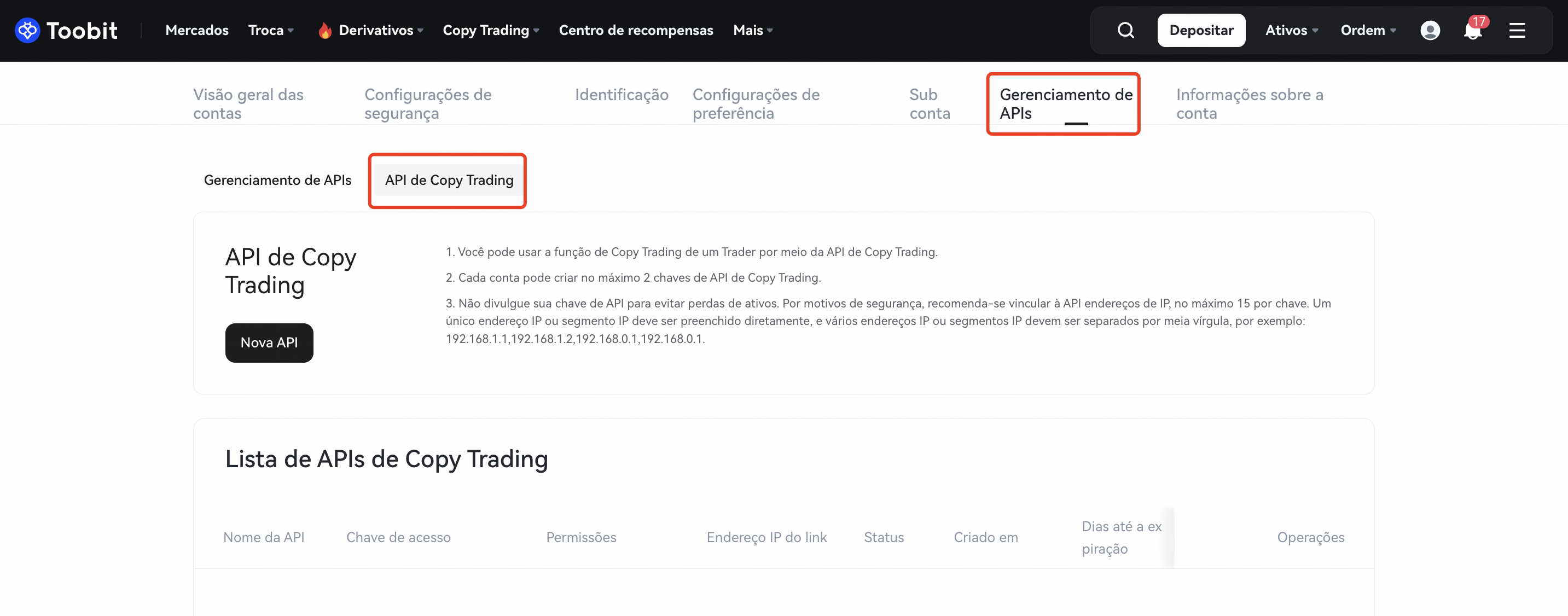Expand the Mais dropdown menu

point(752,31)
